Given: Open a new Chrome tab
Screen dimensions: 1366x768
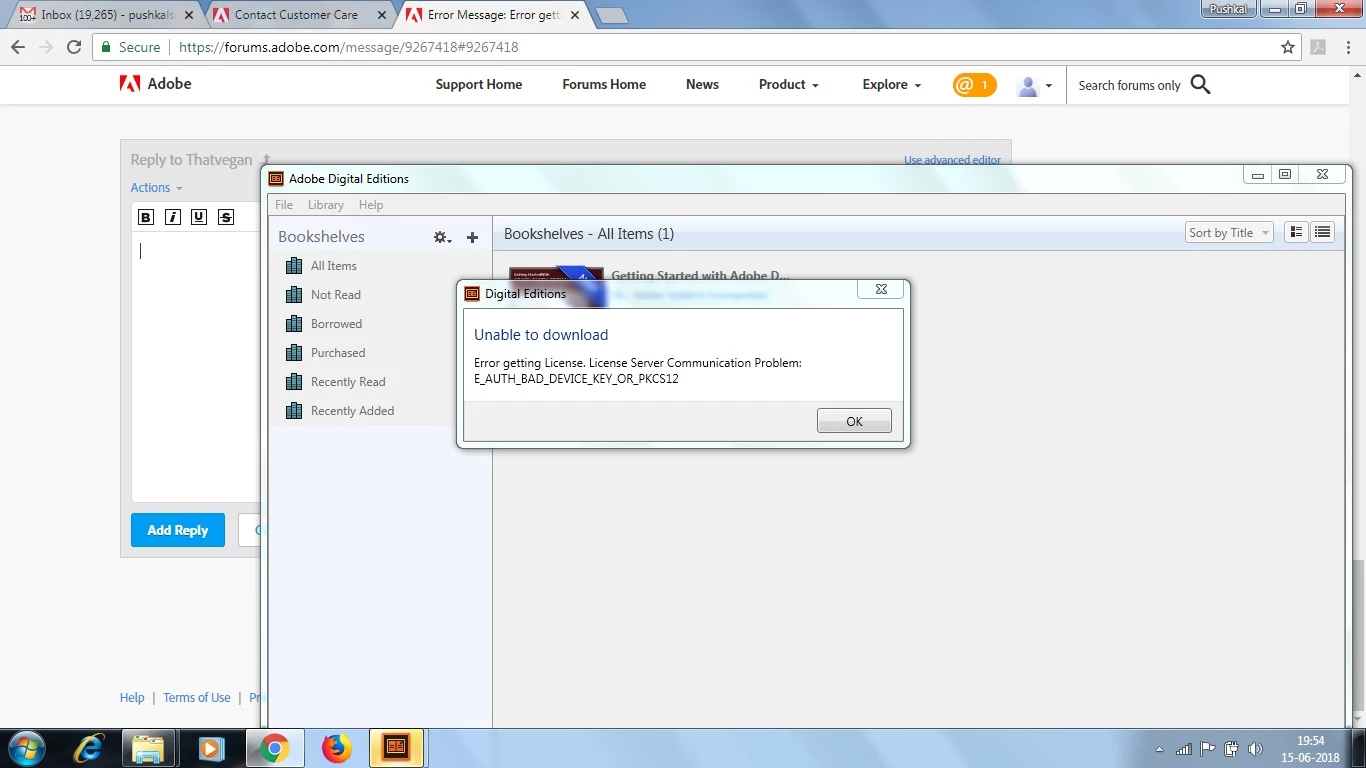Looking at the screenshot, I should click(x=611, y=15).
